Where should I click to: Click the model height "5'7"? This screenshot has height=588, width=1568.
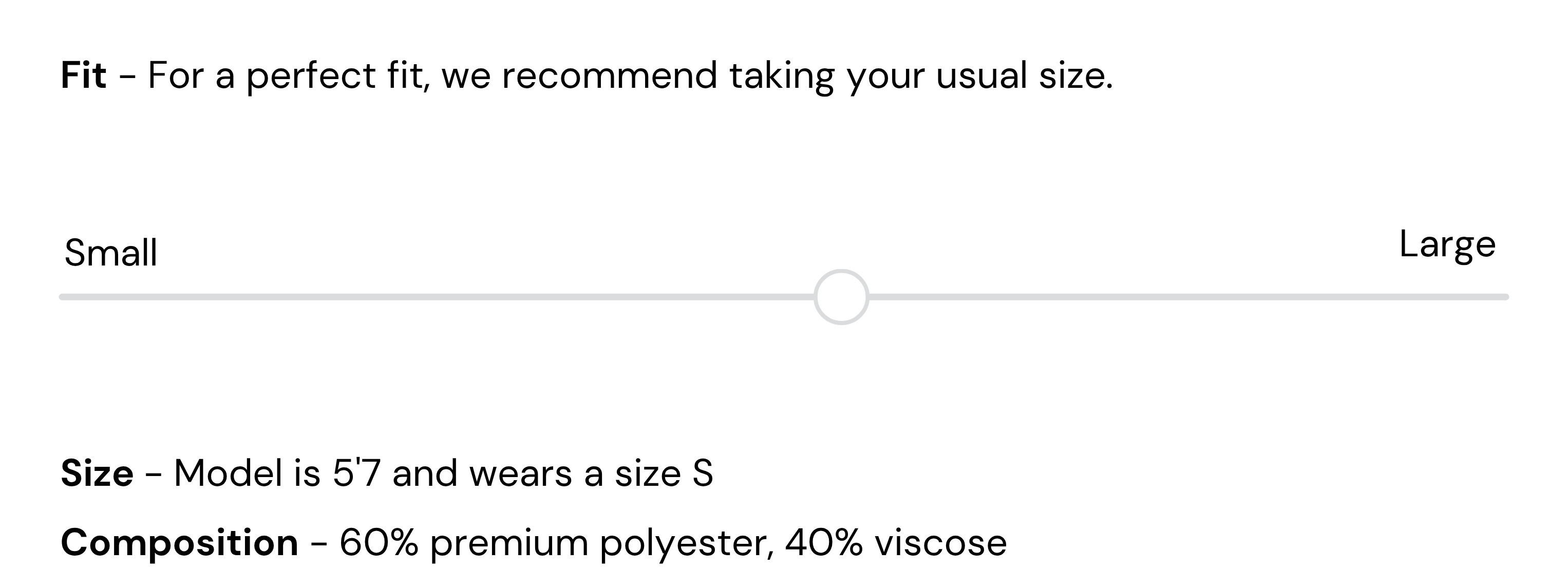[356, 473]
